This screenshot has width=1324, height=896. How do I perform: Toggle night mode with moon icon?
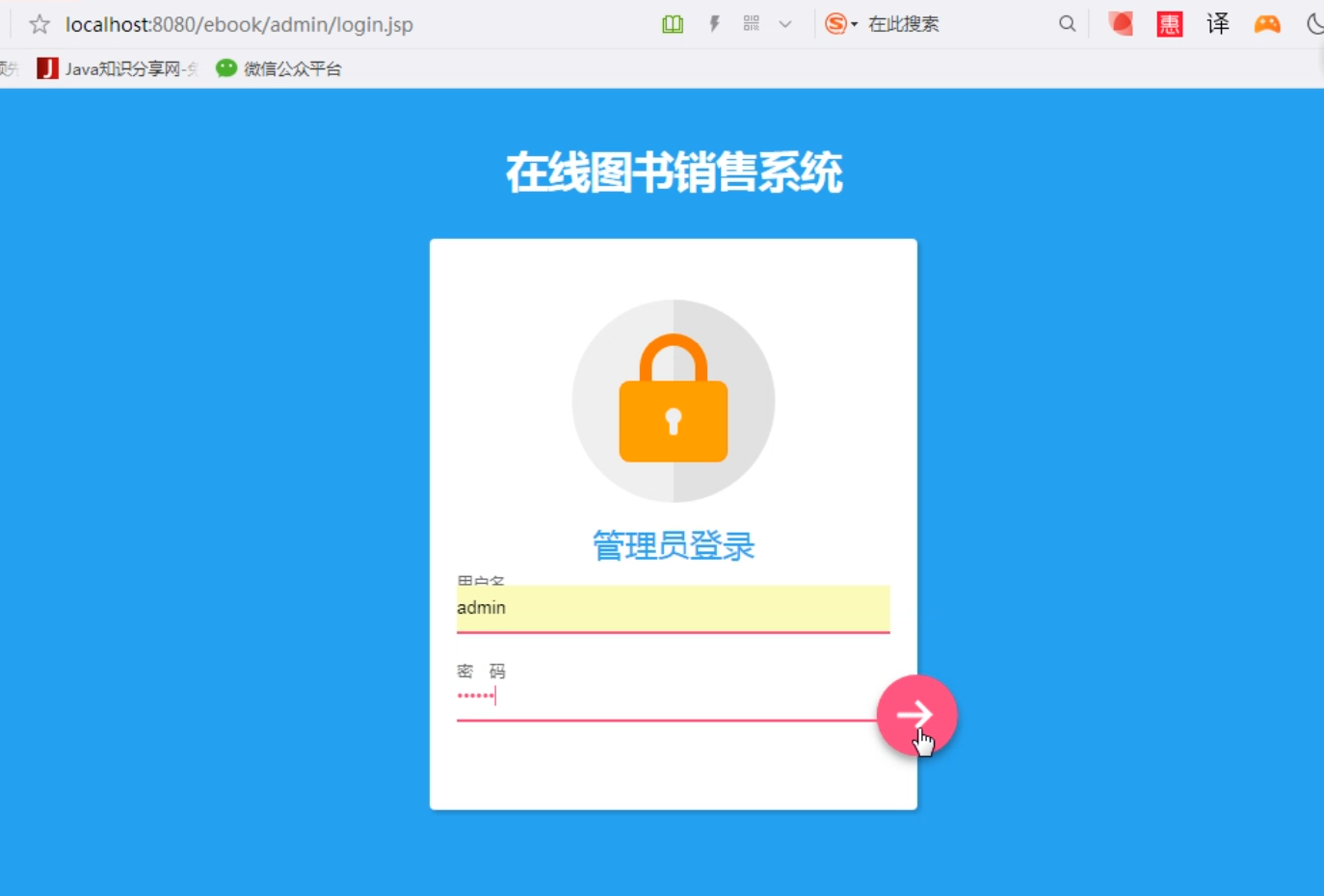pyautogui.click(x=1315, y=24)
